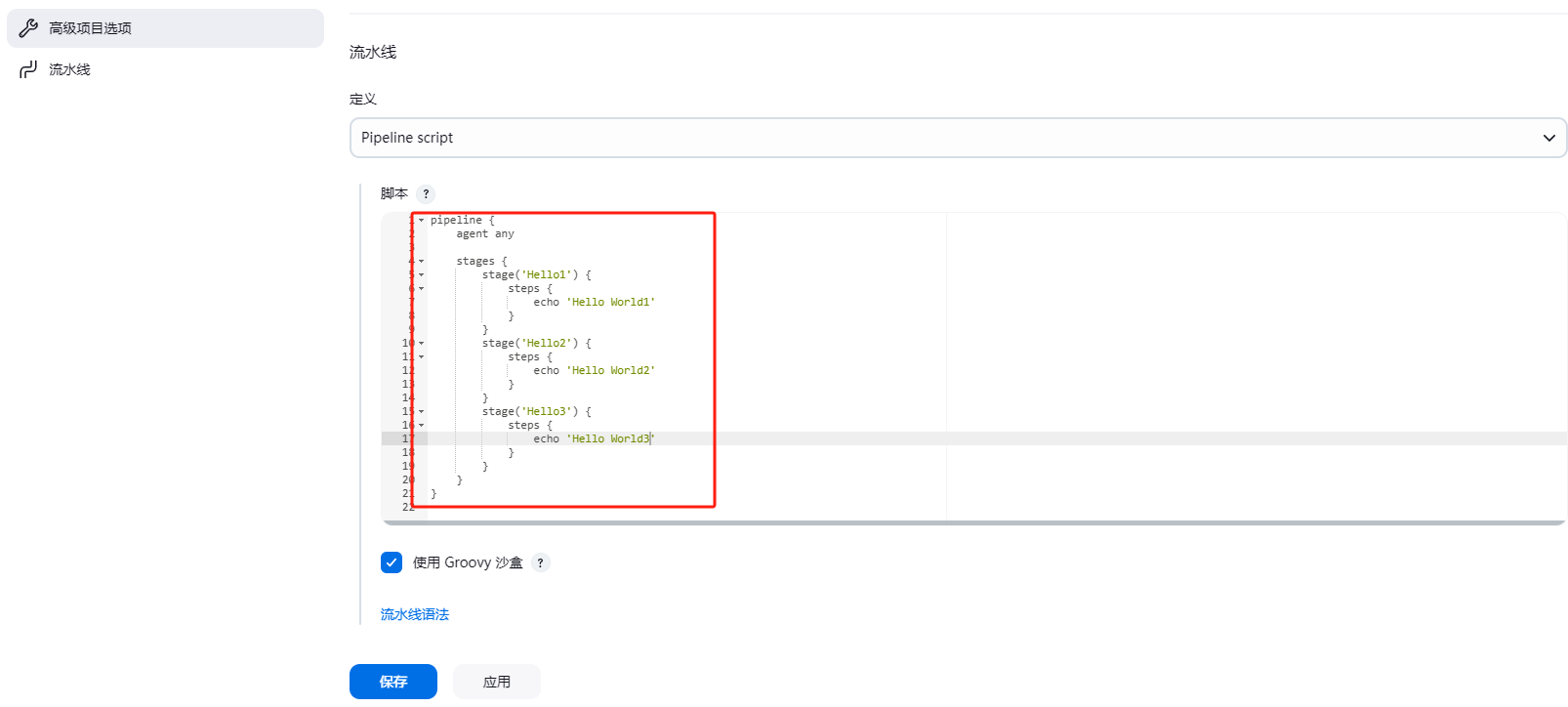
Task: Collapse steps block under stage Hello1
Action: (422, 289)
